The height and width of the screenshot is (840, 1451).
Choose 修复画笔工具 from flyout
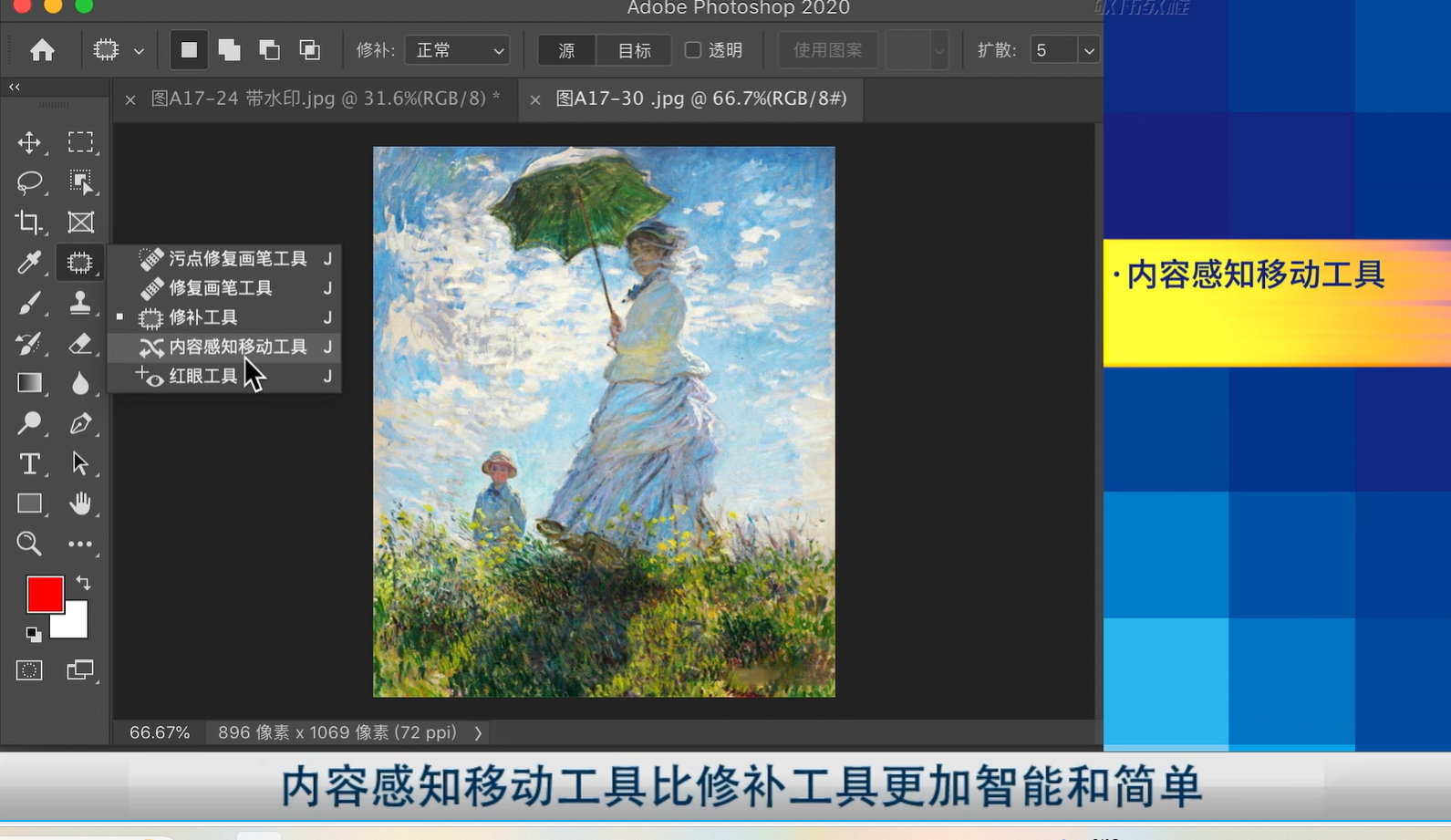point(224,288)
